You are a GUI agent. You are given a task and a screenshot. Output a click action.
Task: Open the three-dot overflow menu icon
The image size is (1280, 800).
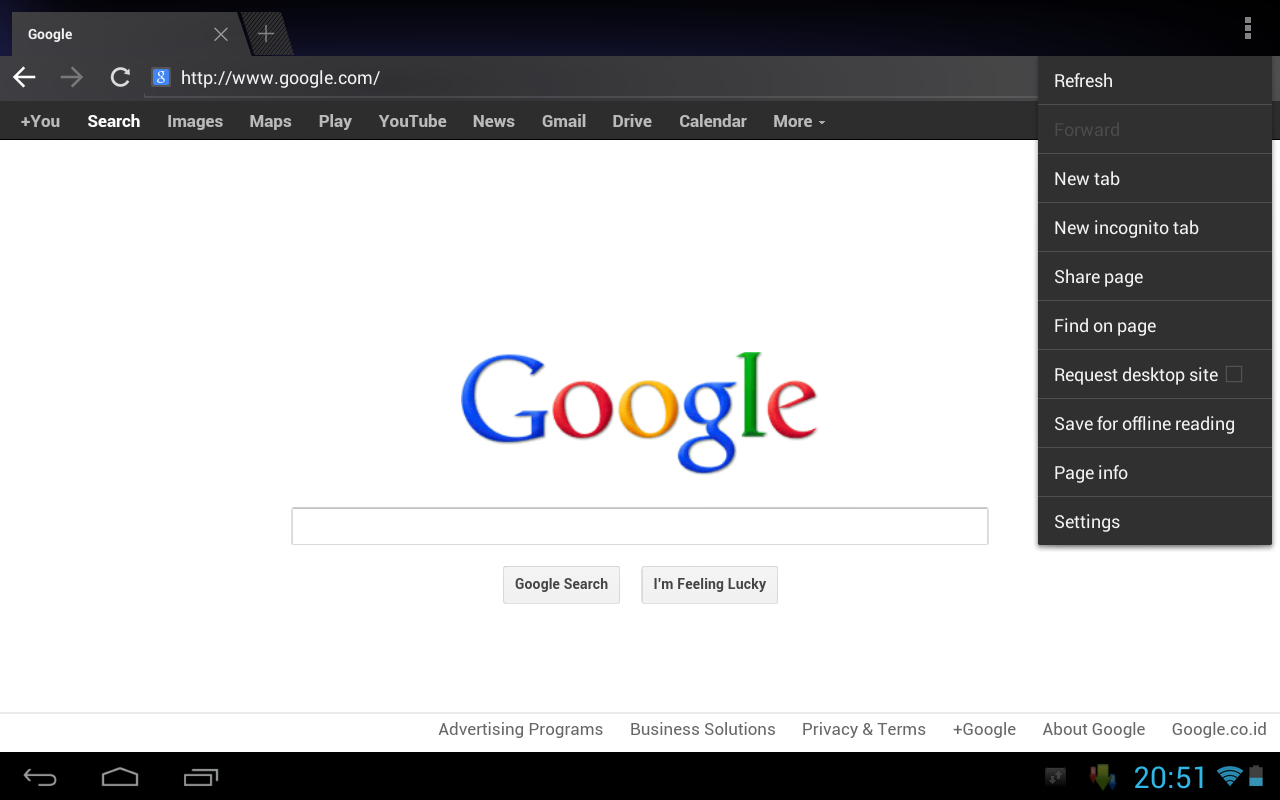click(x=1247, y=28)
